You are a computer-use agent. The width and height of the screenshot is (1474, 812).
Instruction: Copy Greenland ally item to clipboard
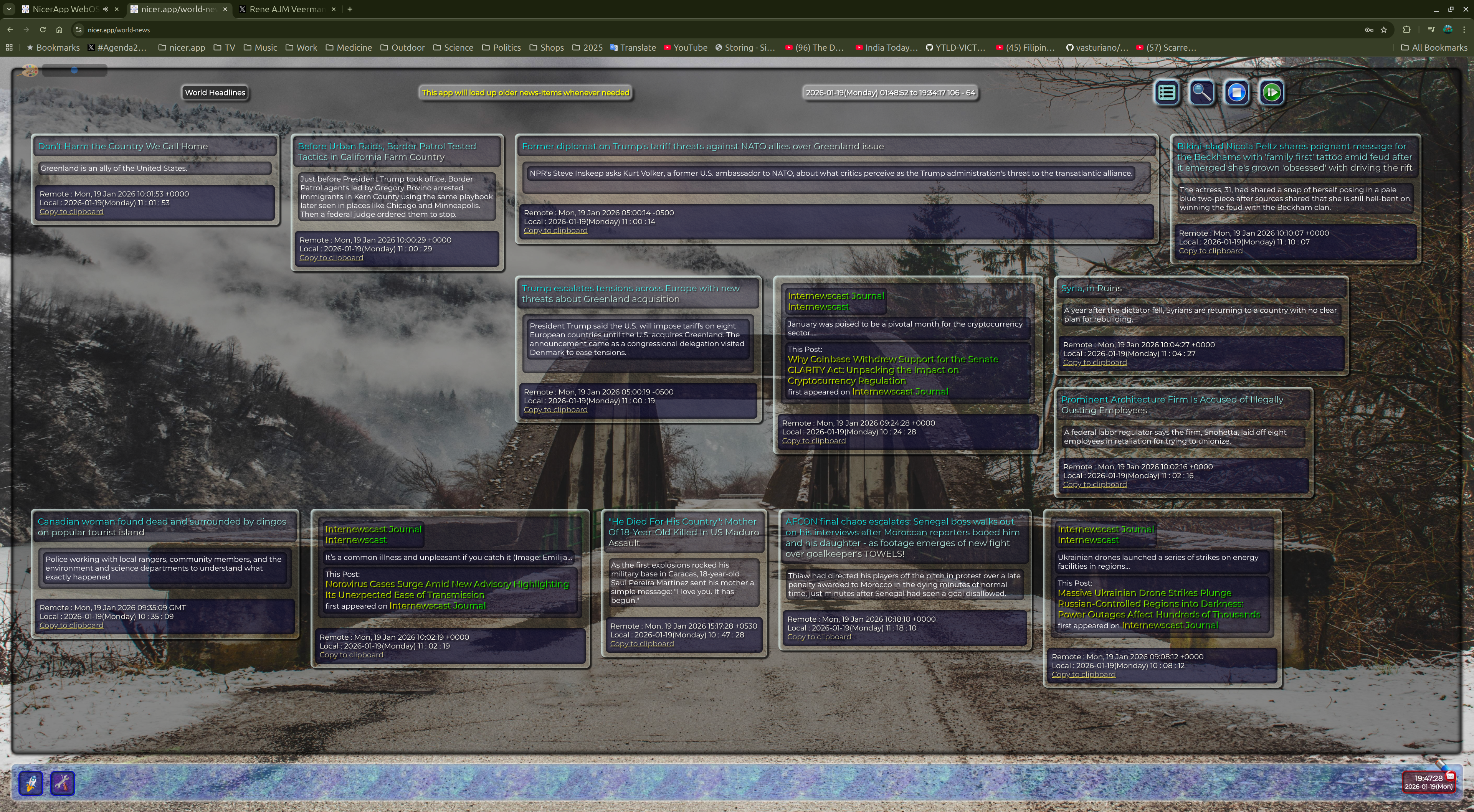(71, 212)
